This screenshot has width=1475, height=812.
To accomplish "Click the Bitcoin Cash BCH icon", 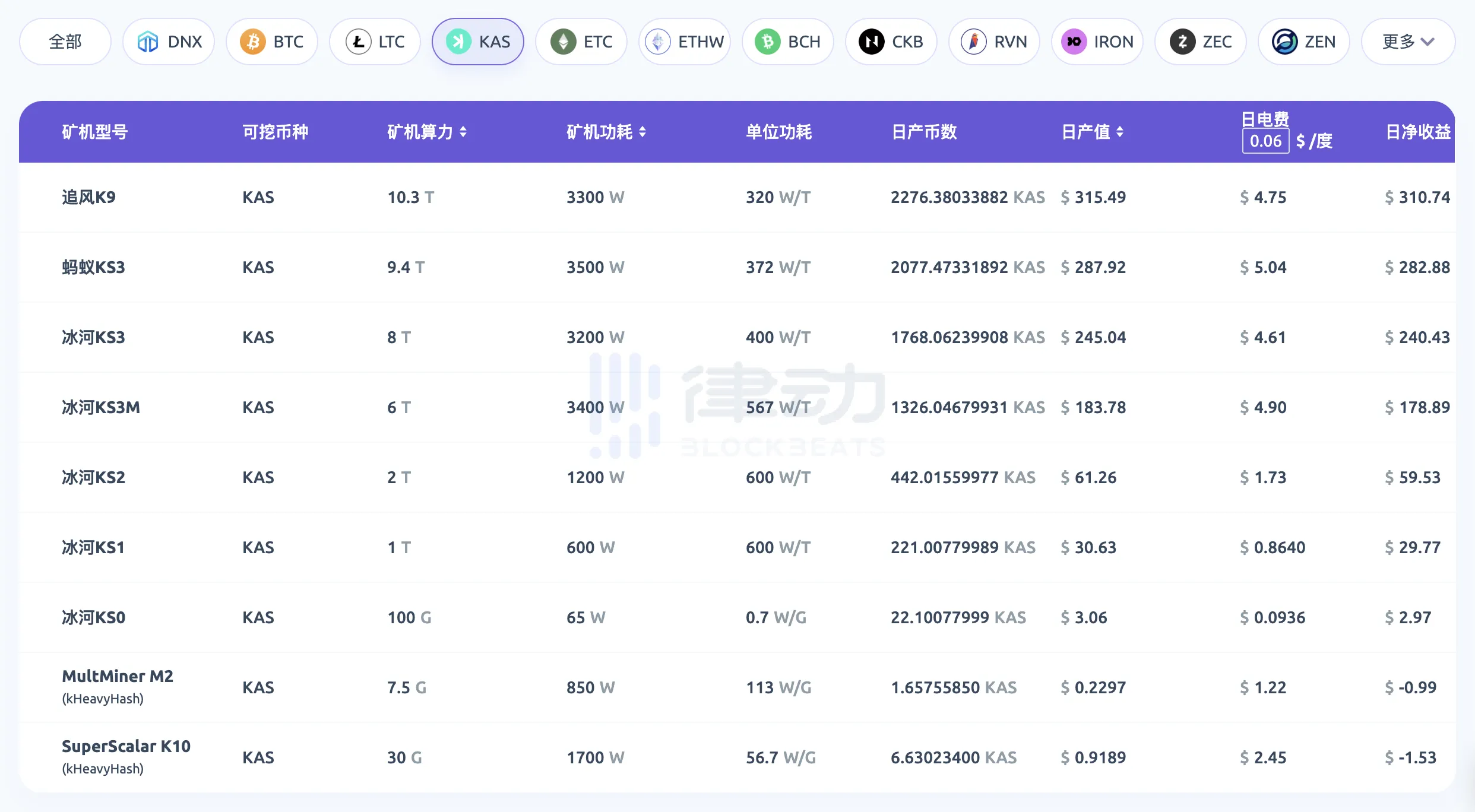I will 767,42.
